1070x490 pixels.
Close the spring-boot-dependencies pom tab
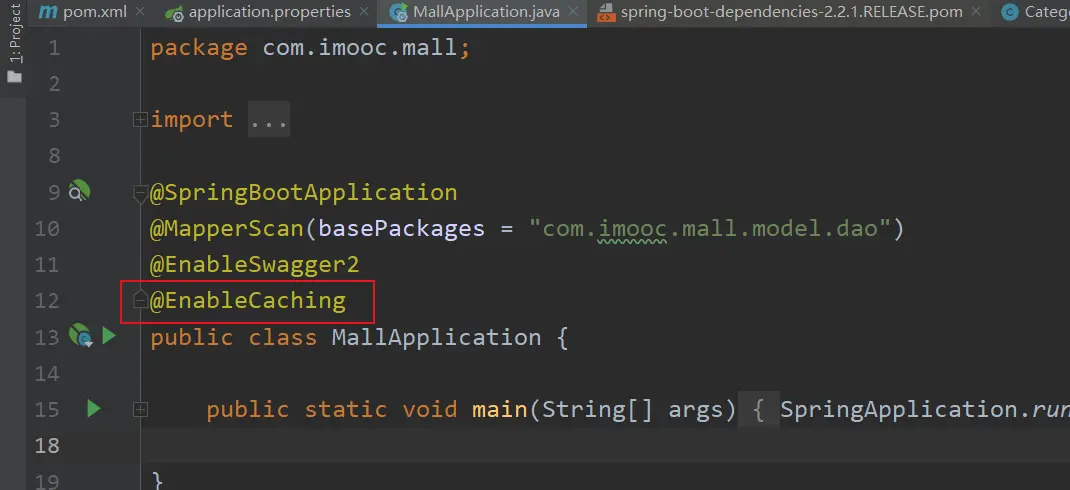point(977,12)
